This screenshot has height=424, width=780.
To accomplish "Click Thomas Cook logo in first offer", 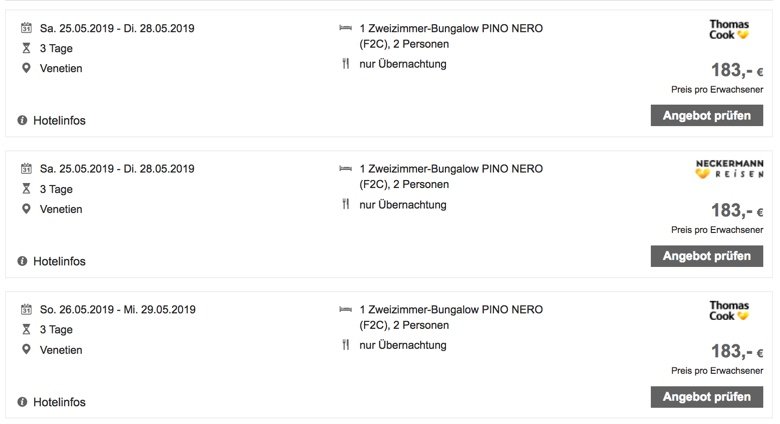I will [729, 29].
